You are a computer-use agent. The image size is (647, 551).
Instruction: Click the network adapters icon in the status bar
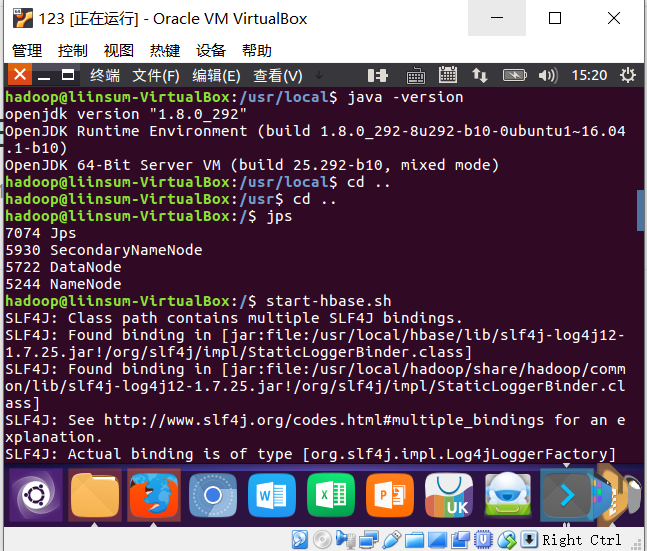(368, 539)
